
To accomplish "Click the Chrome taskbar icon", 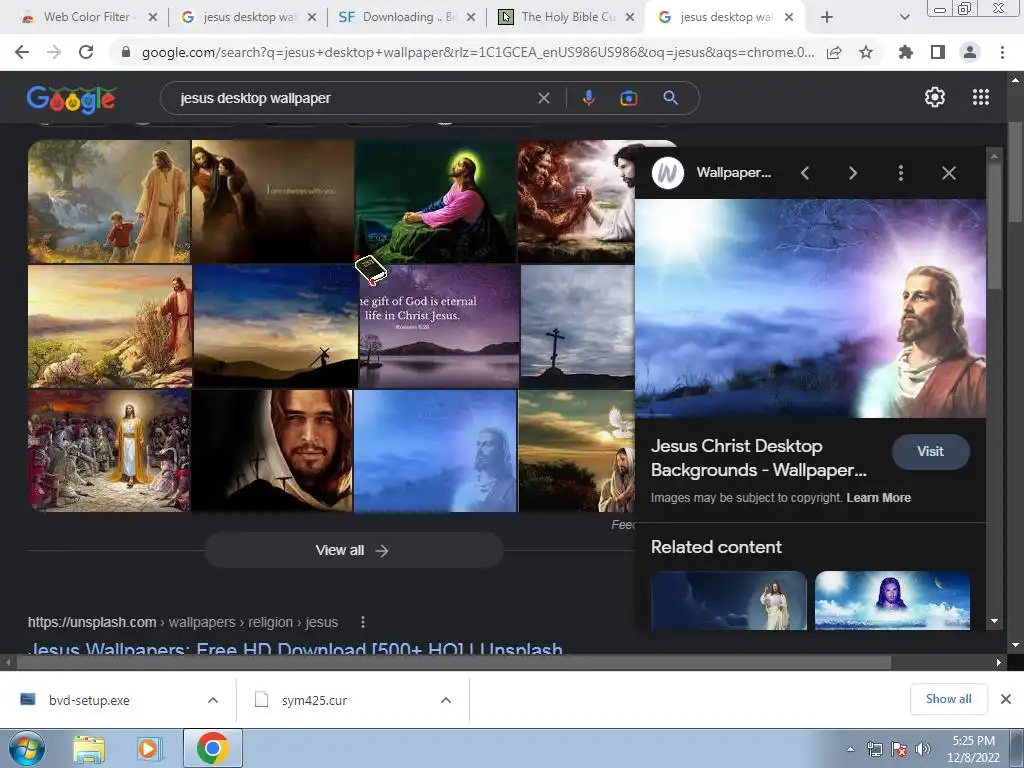I will pos(213,748).
